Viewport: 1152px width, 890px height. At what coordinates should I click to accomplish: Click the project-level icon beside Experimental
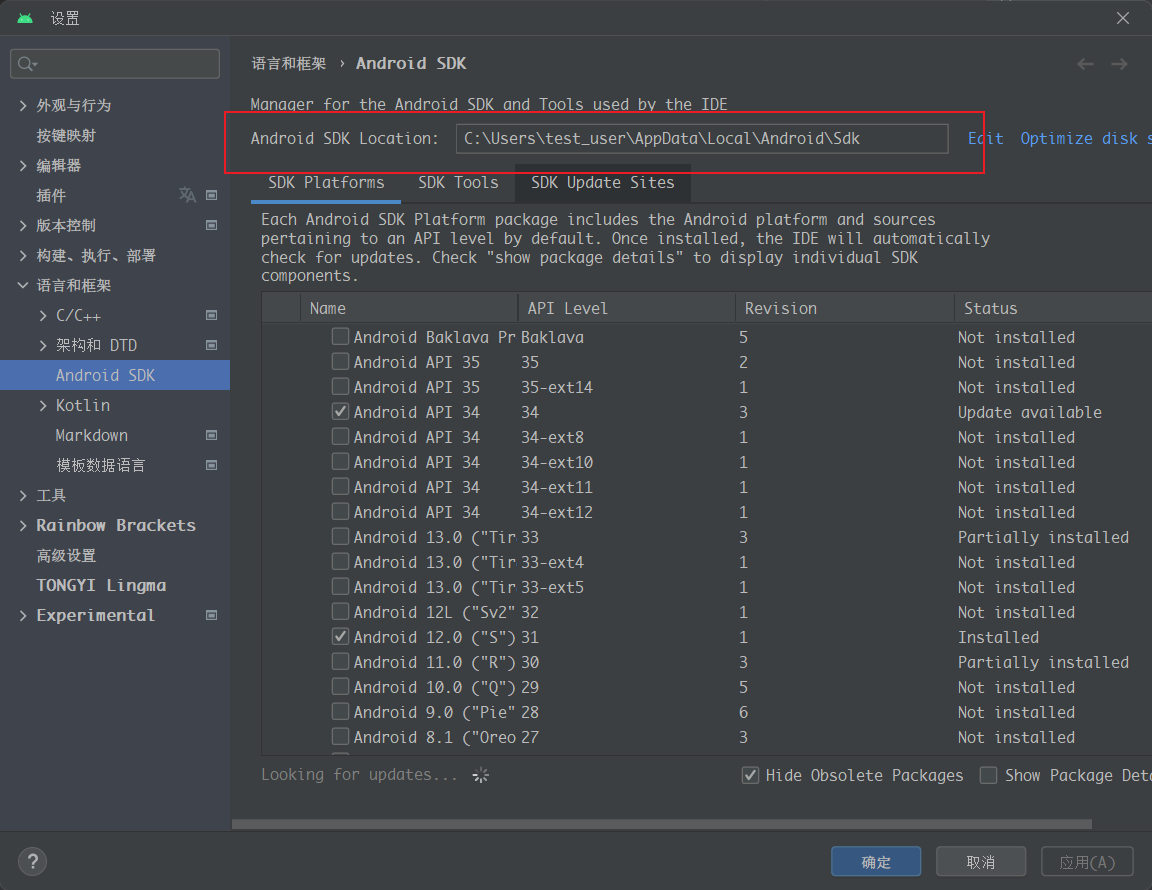point(212,615)
